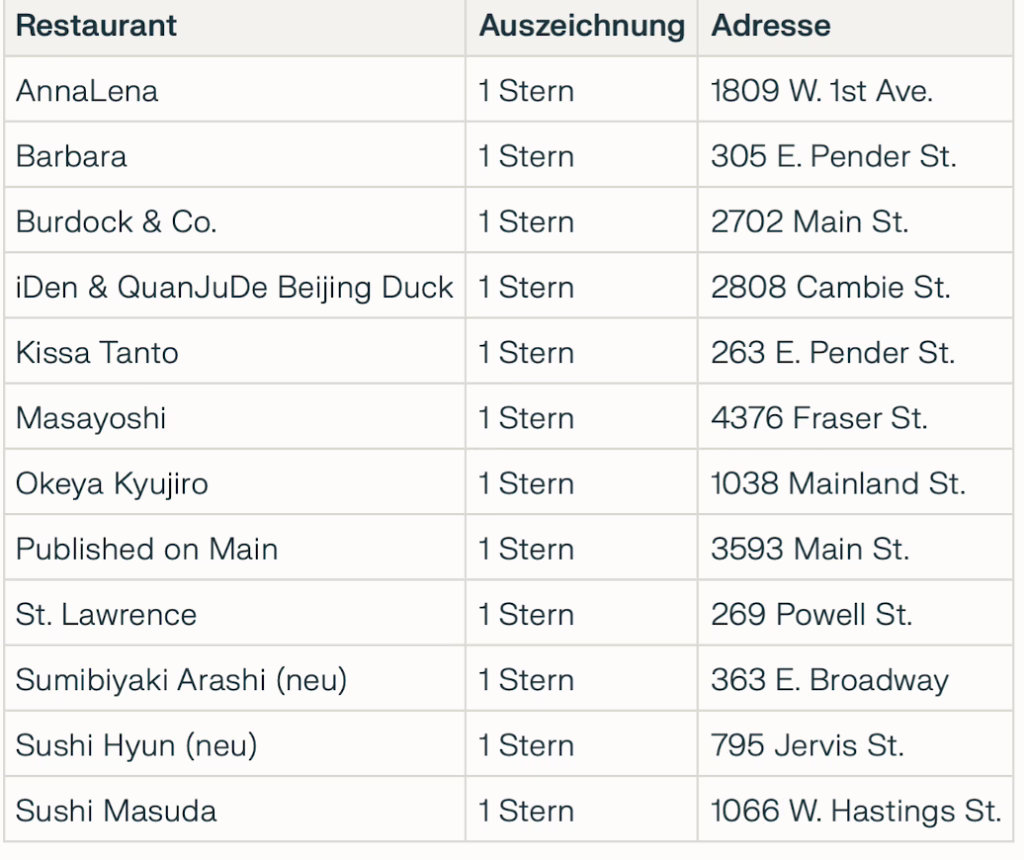Click the 1038 Mainland St. address cell
Screen dimensions: 1024x860
pos(838,484)
